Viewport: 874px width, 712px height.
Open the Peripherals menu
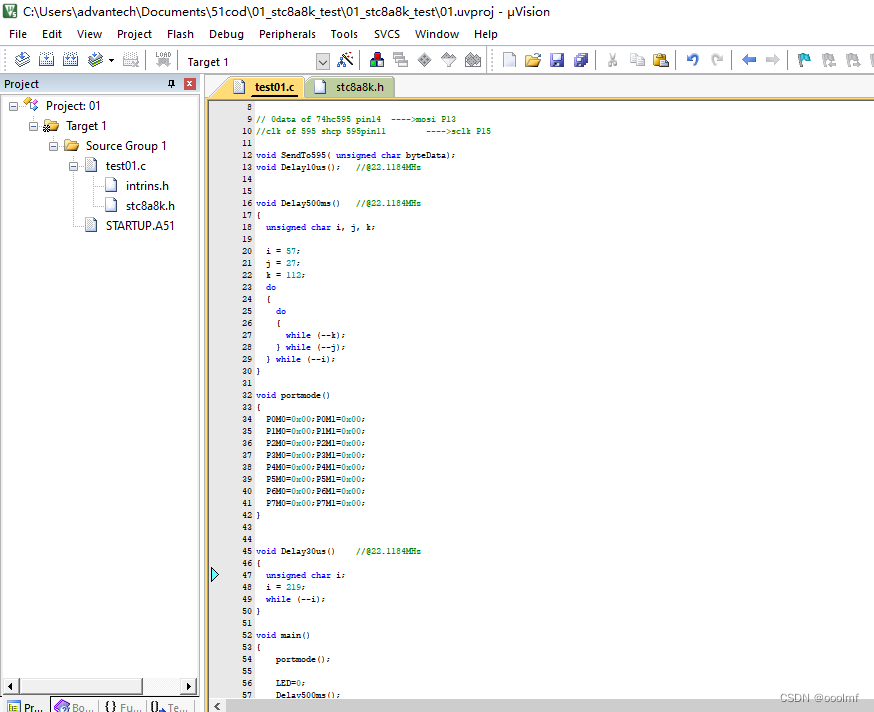coord(287,33)
